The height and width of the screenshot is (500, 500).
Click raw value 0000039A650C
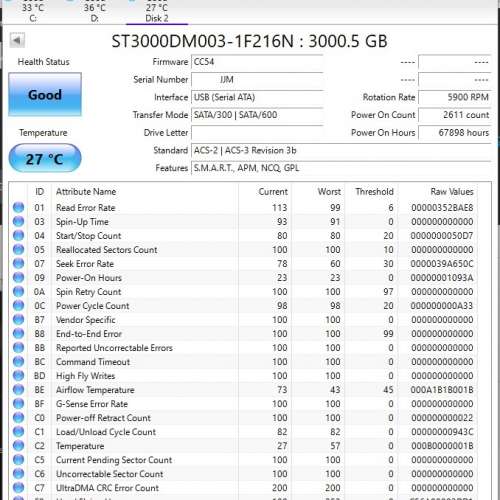point(442,264)
